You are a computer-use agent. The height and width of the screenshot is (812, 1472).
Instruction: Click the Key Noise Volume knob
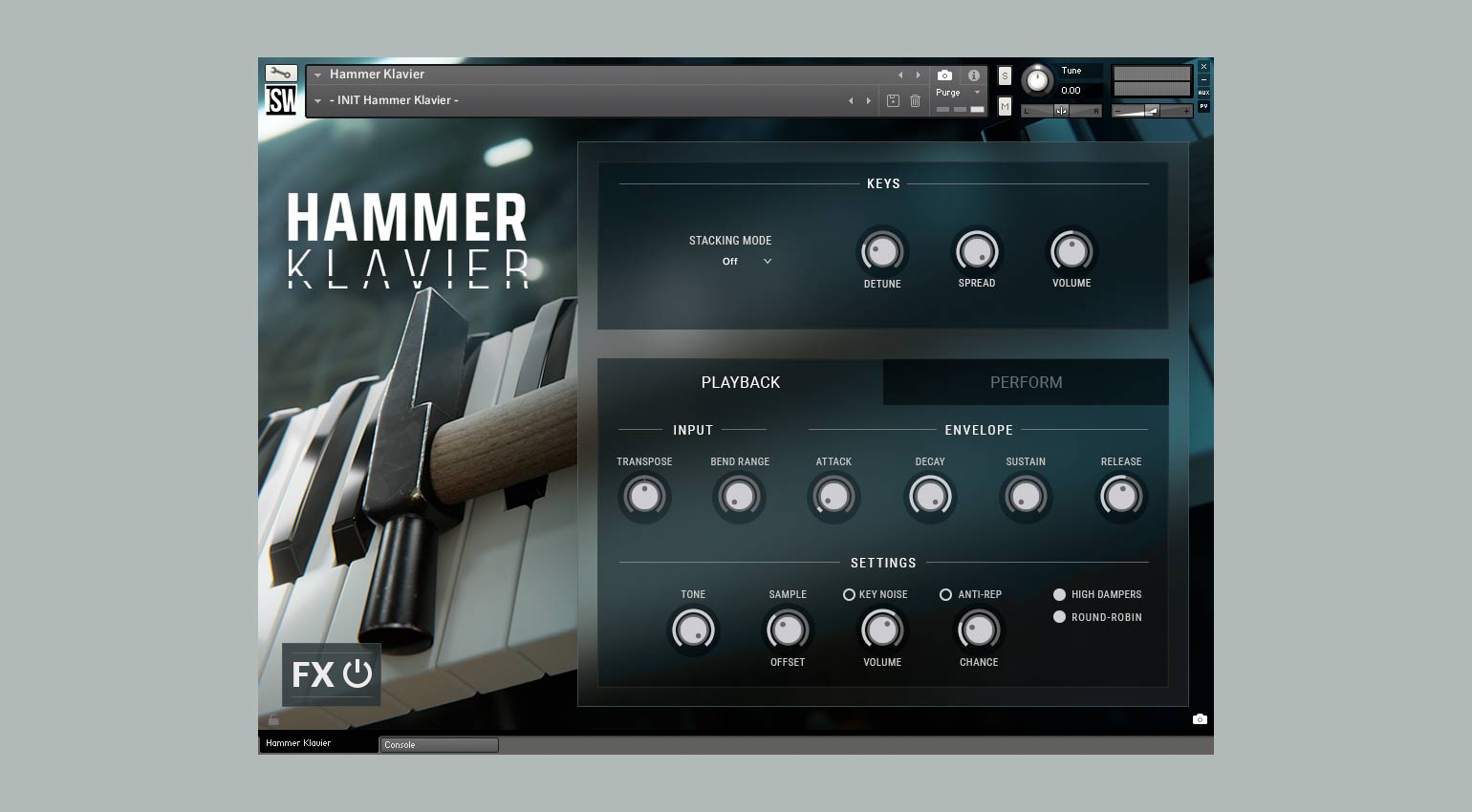pos(881,630)
